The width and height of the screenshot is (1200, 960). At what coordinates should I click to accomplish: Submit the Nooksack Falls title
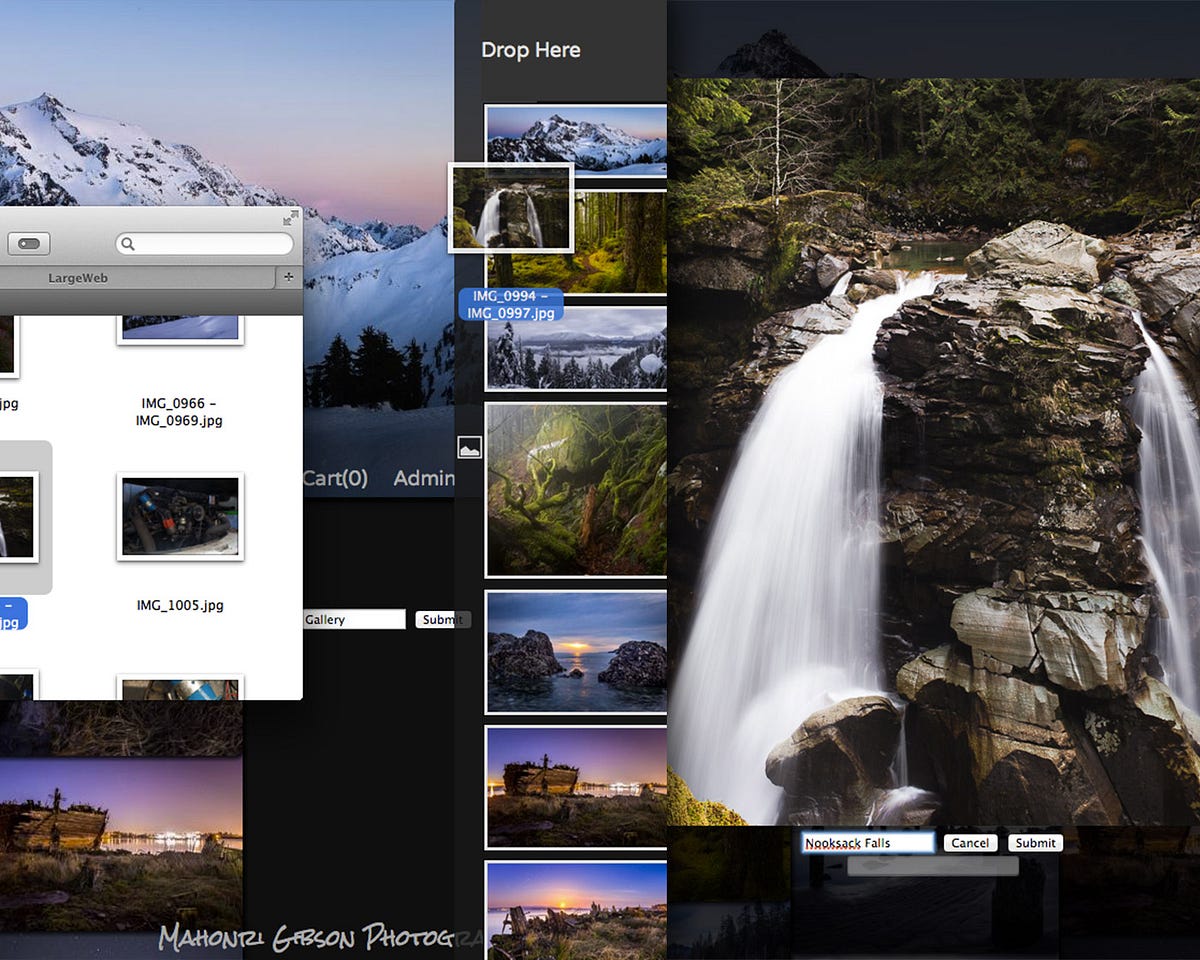pos(1035,843)
